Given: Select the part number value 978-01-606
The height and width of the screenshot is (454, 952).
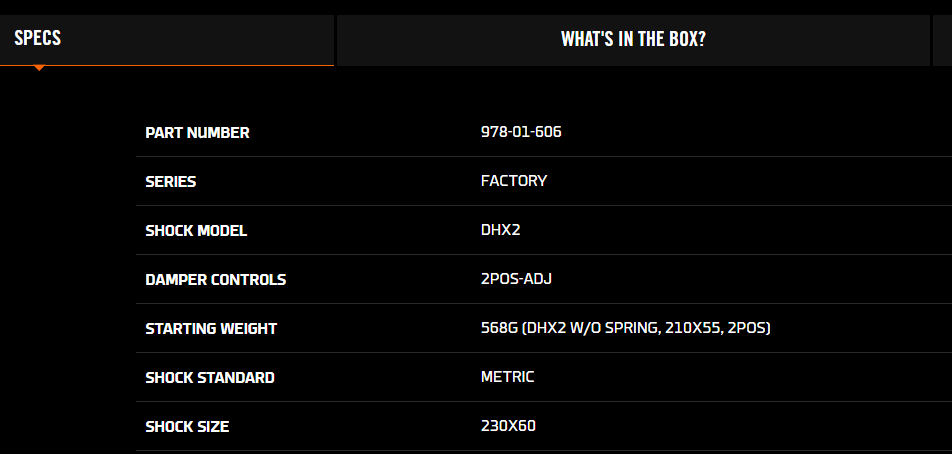Looking at the screenshot, I should (521, 132).
